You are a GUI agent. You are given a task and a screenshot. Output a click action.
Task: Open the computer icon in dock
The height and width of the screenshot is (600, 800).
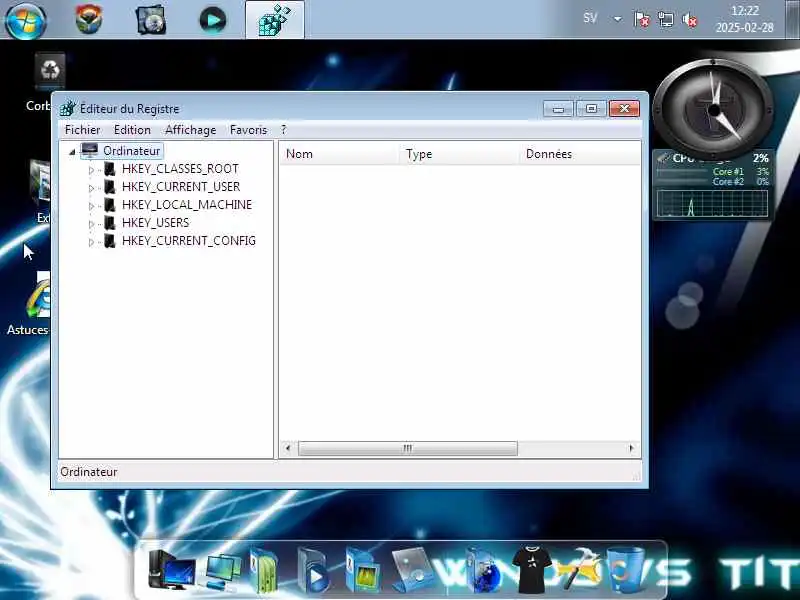[x=172, y=569]
